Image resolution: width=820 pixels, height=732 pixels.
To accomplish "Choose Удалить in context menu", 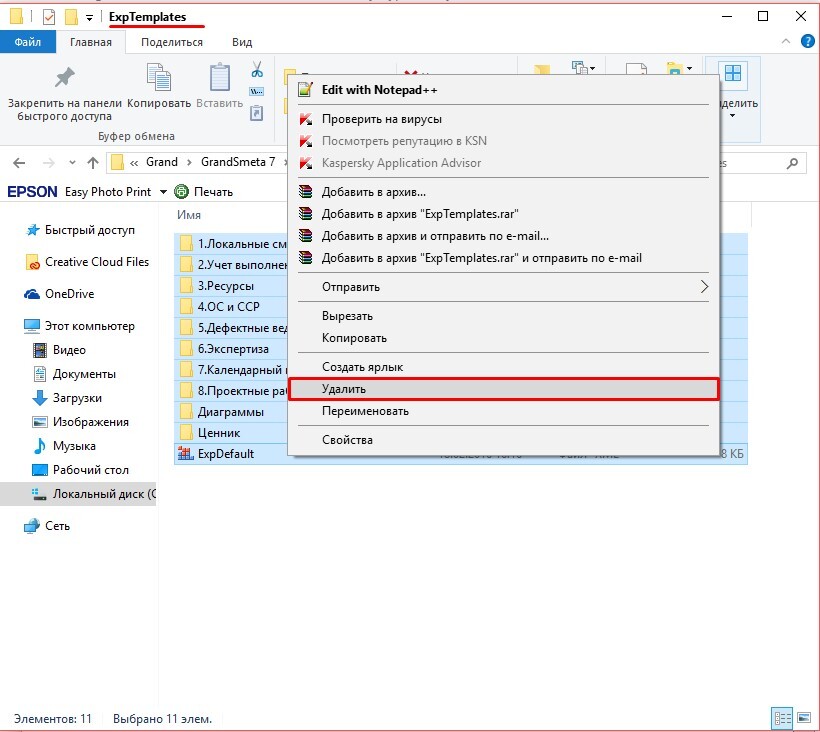I will pyautogui.click(x=503, y=389).
